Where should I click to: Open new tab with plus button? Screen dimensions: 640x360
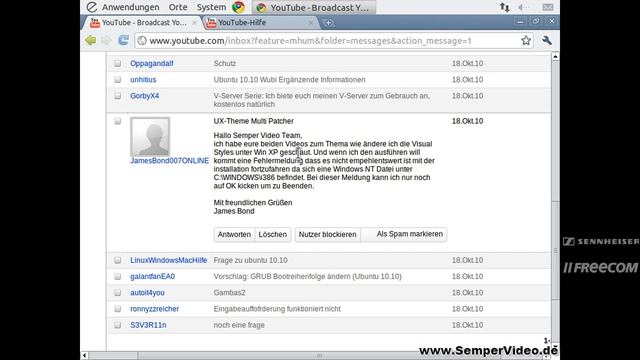[x=328, y=23]
